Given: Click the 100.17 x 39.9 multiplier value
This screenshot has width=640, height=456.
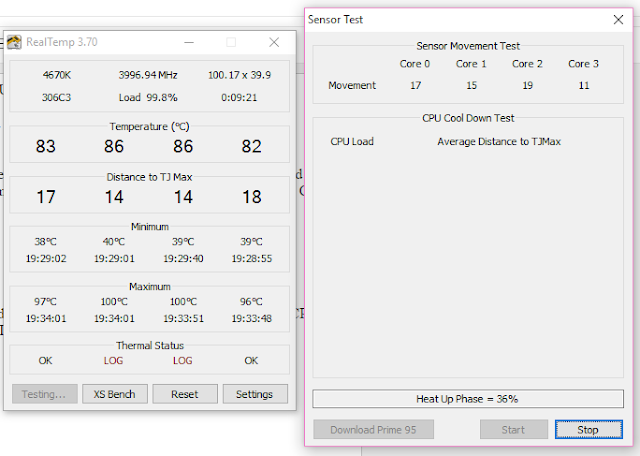Looking at the screenshot, I should 240,75.
